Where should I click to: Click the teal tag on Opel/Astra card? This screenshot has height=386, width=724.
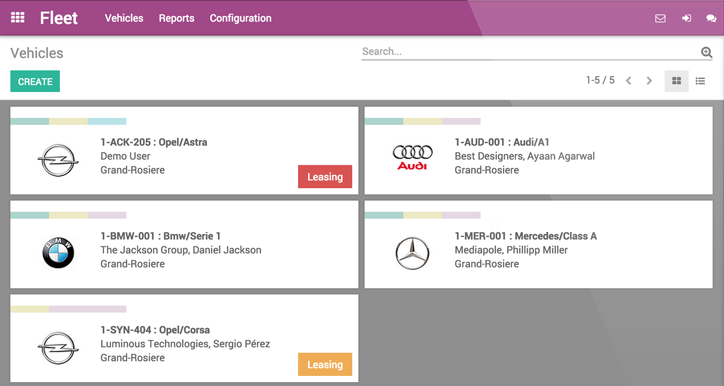pyautogui.click(x=30, y=121)
